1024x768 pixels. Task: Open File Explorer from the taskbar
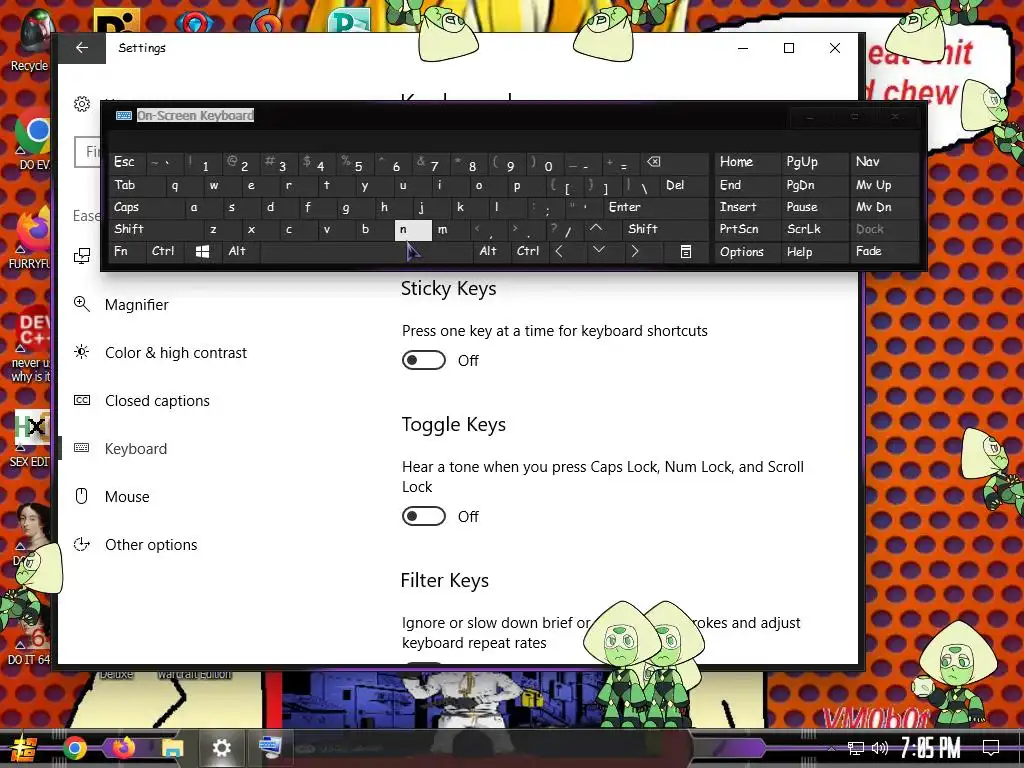tap(172, 748)
